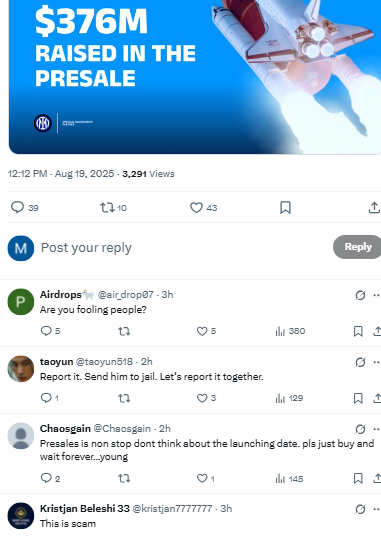Open the Grok icon on the Airdrops reply
381x537 pixels.
point(360,295)
